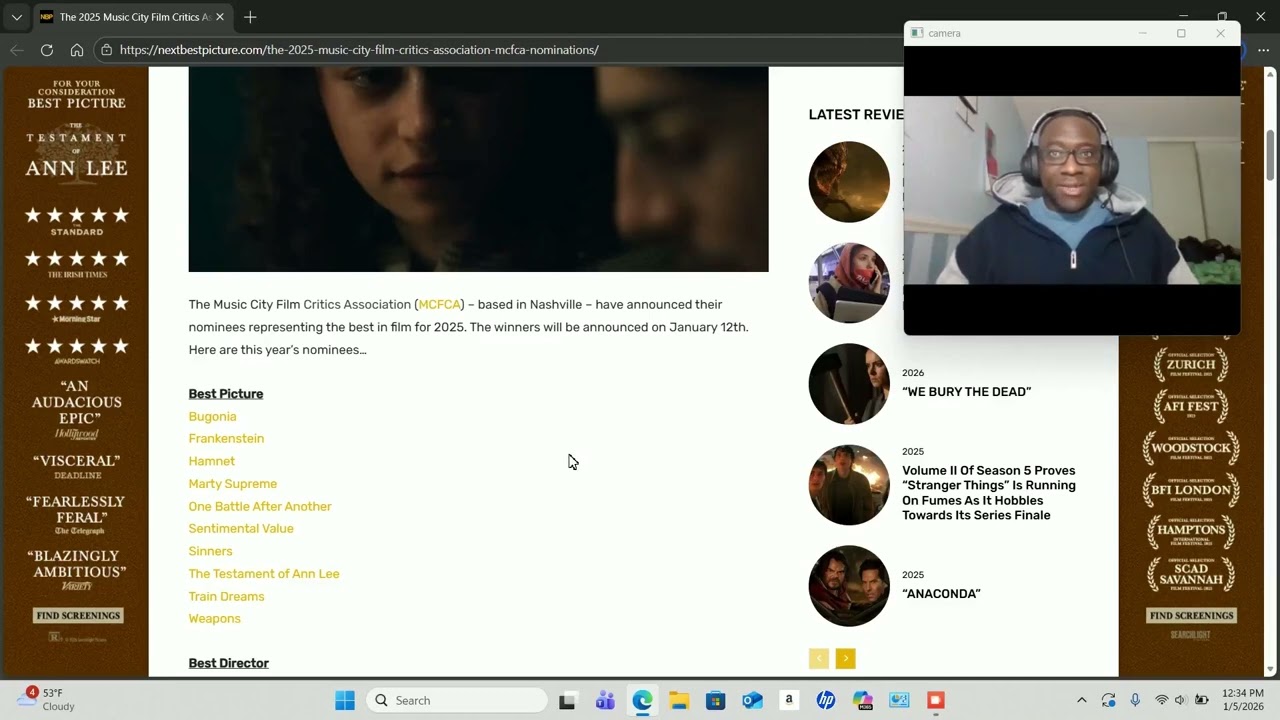Open Amazon app from taskbar
The width and height of the screenshot is (1280, 720).
coord(789,700)
